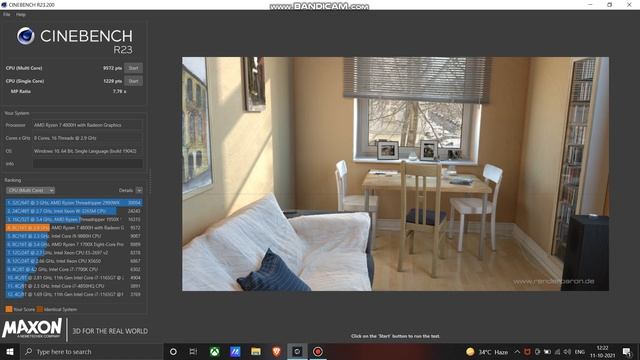Click the taskbar search box
The image size is (640, 360).
click(91, 351)
